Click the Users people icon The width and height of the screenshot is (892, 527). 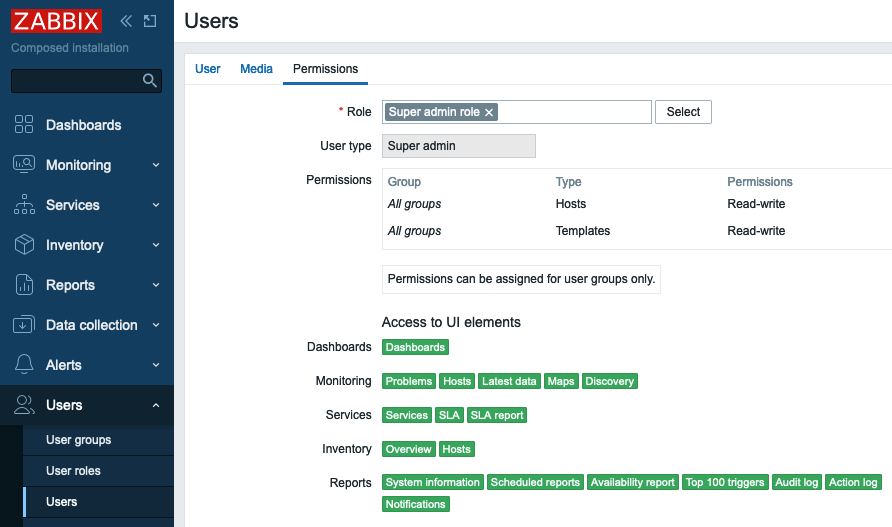click(x=24, y=405)
